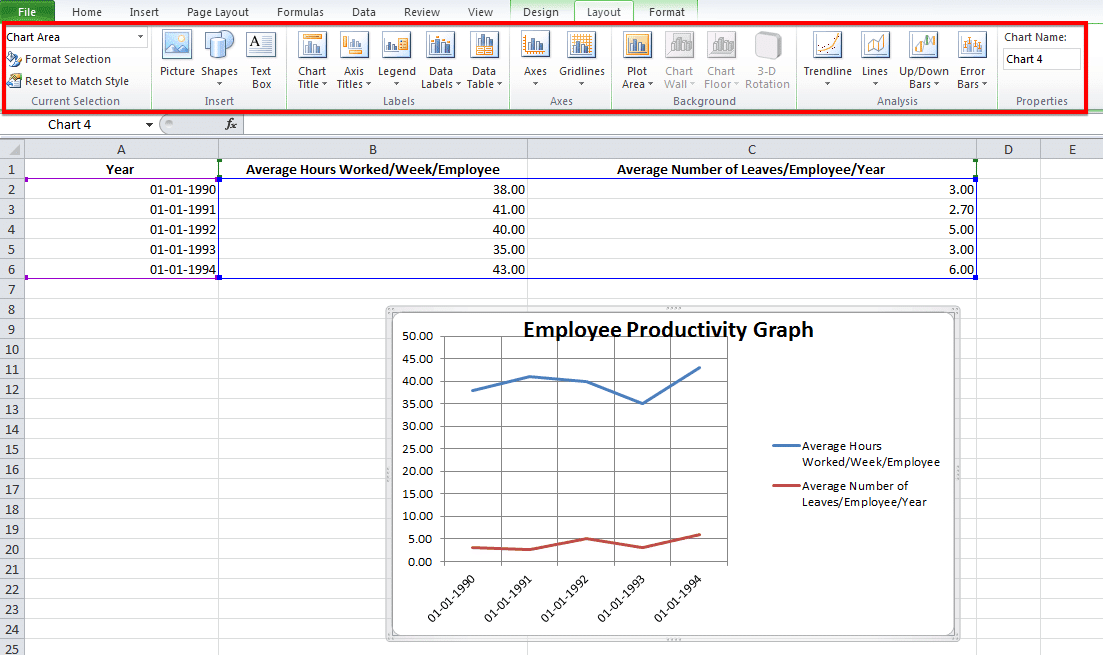Click the Select All corner button
This screenshot has height=655, width=1103.
12,149
